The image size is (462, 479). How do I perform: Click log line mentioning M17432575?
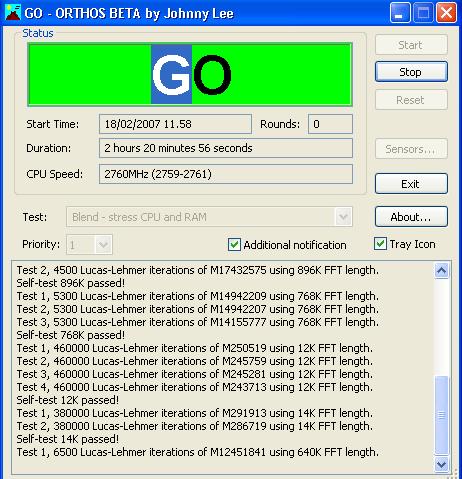pos(198,270)
